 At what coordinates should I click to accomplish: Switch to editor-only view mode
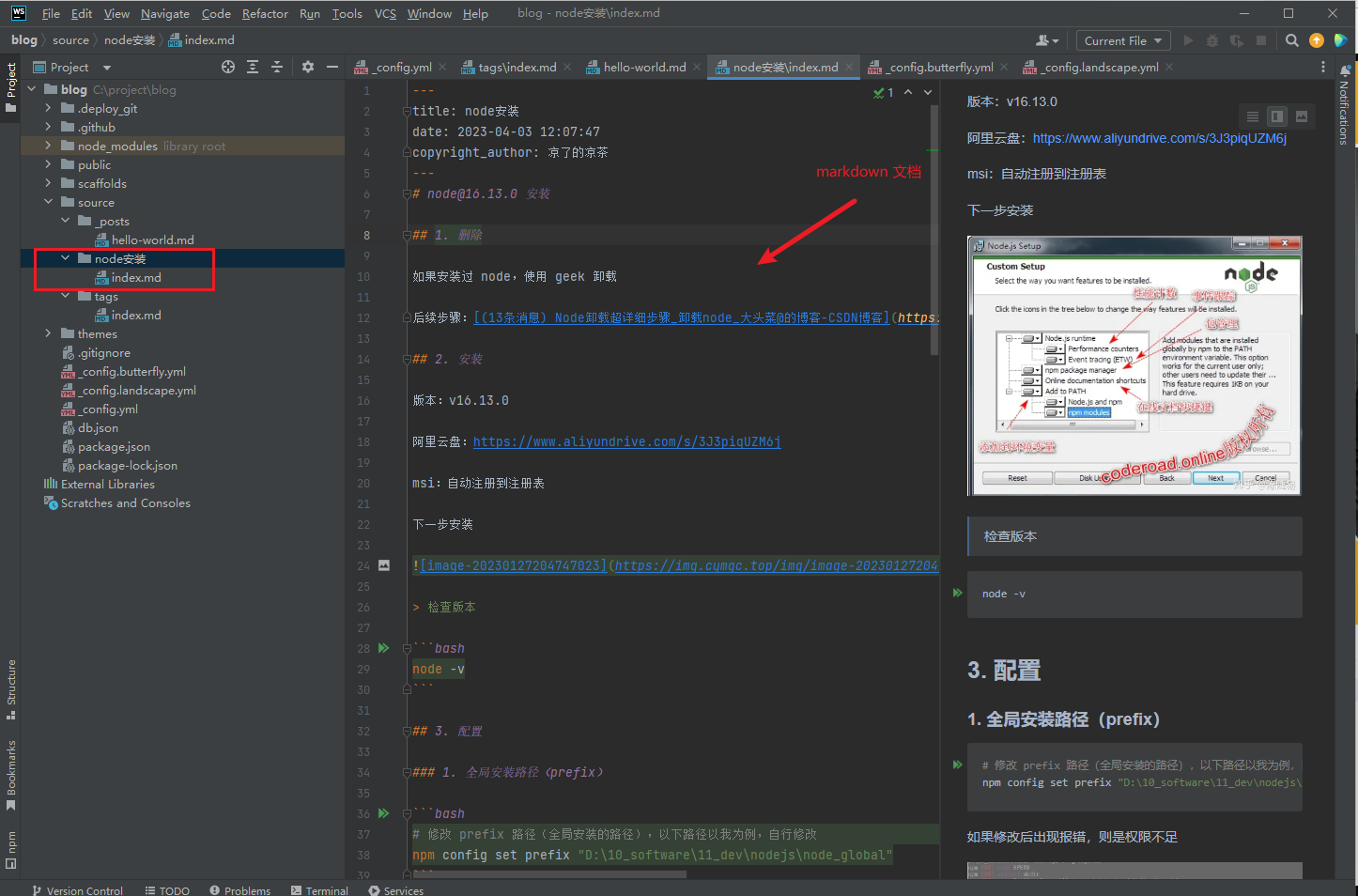coord(1253,116)
